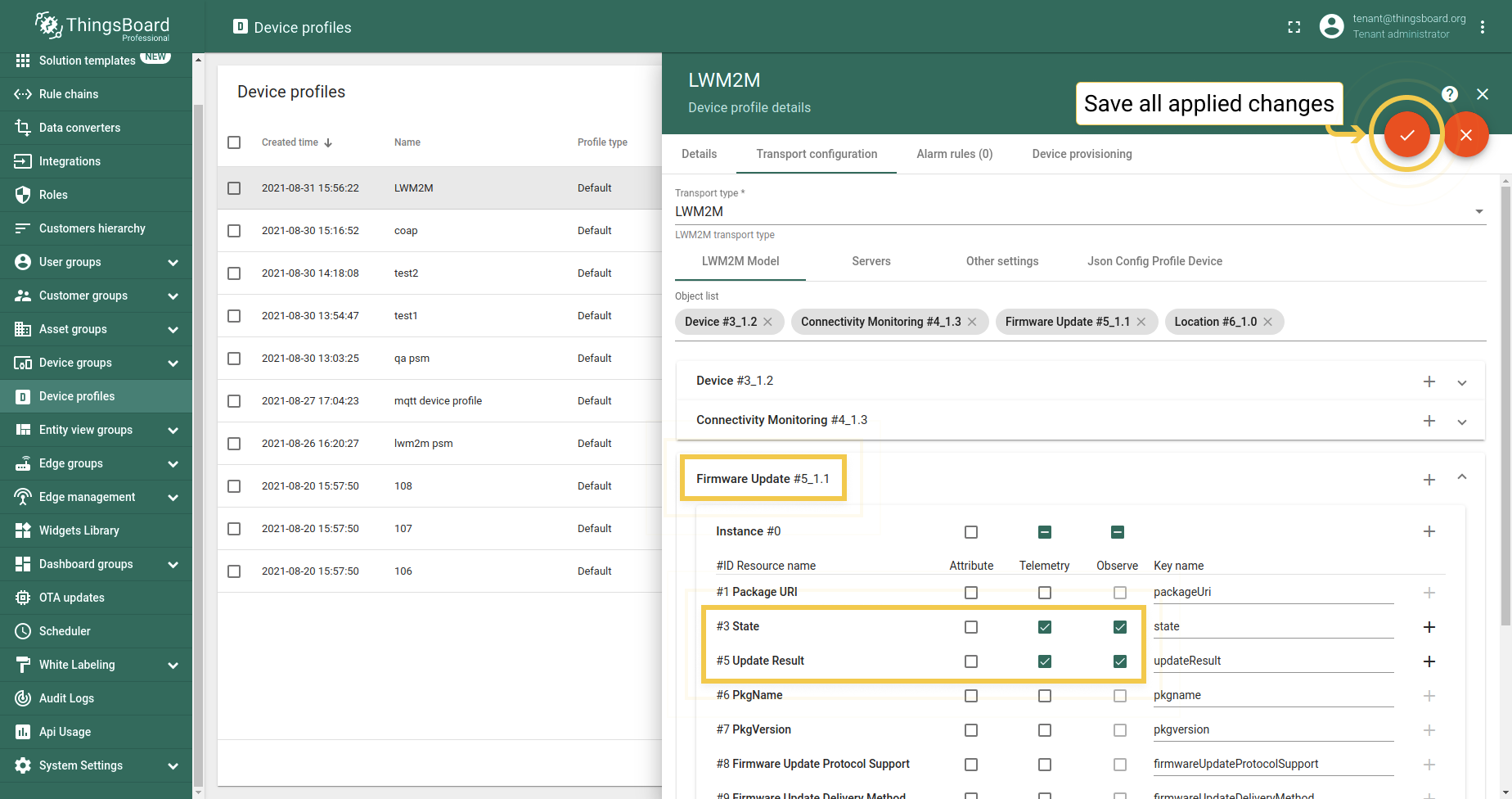1512x799 pixels.
Task: Remove Location #6_1.0 chip
Action: [1267, 322]
